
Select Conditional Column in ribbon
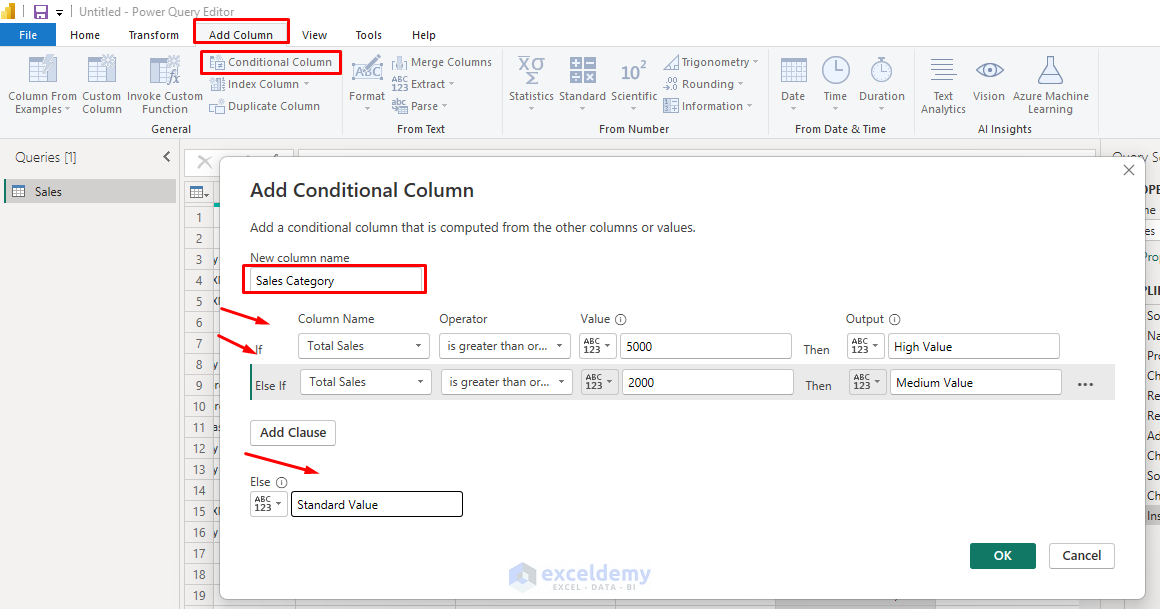click(271, 62)
